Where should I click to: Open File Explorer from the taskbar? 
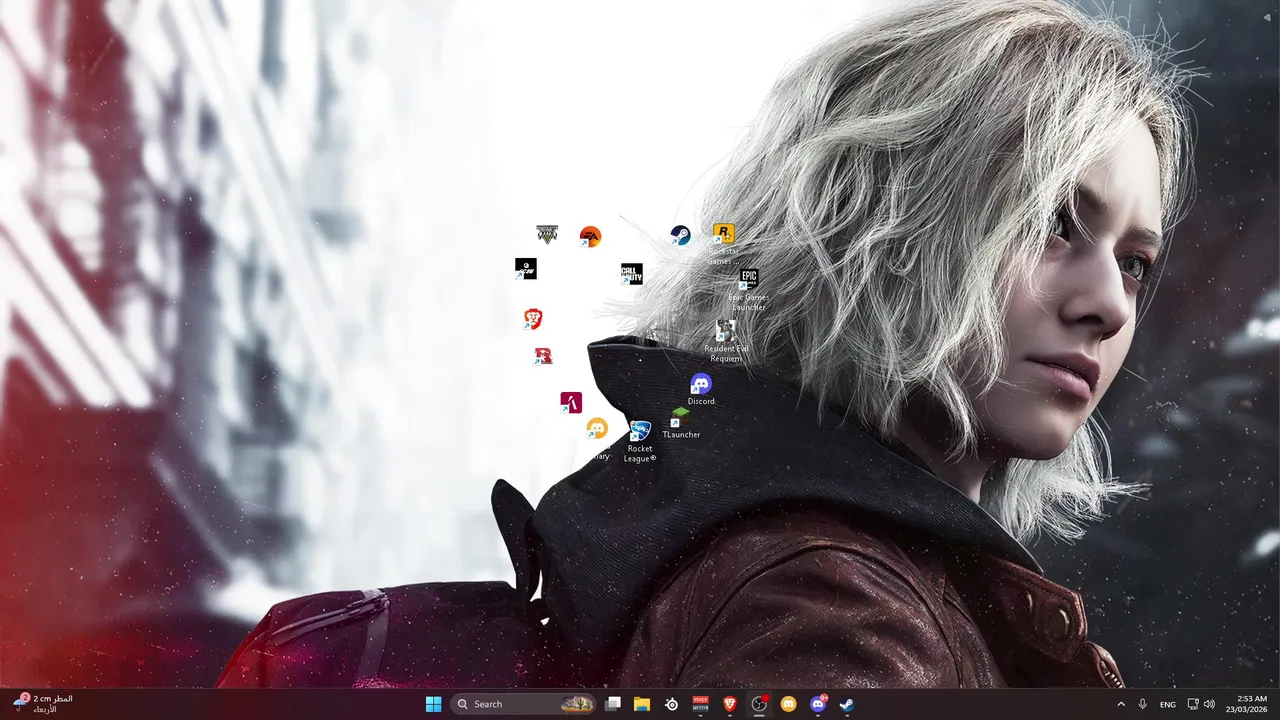coord(642,704)
